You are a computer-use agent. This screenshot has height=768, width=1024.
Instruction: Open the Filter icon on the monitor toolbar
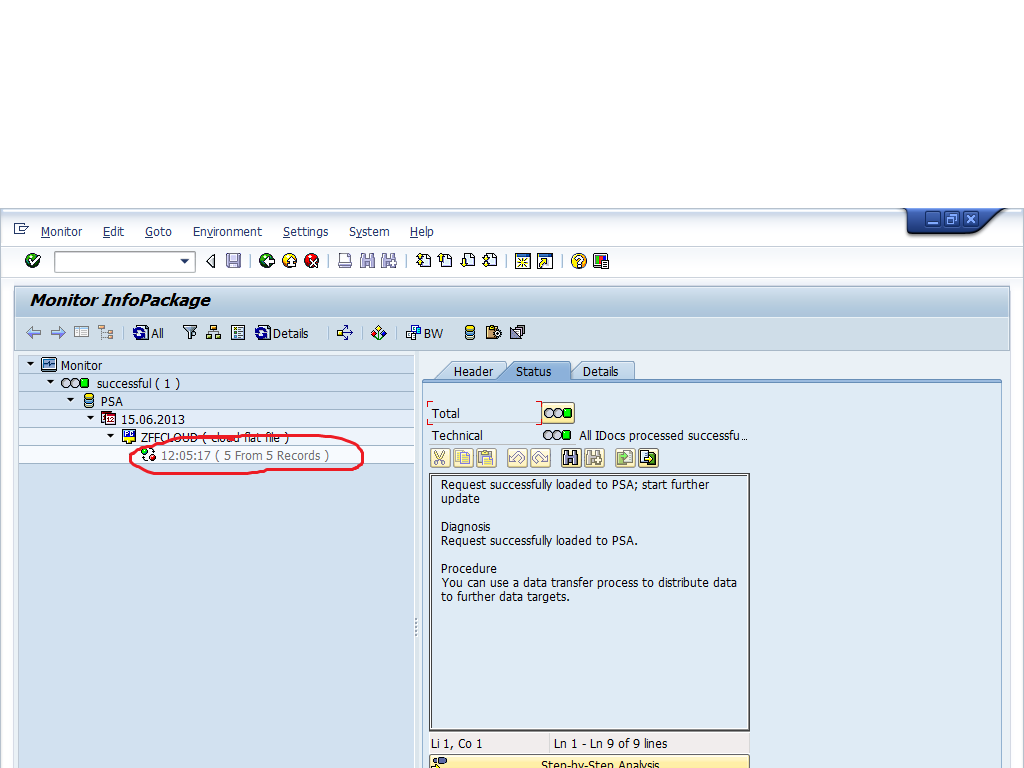(x=189, y=333)
